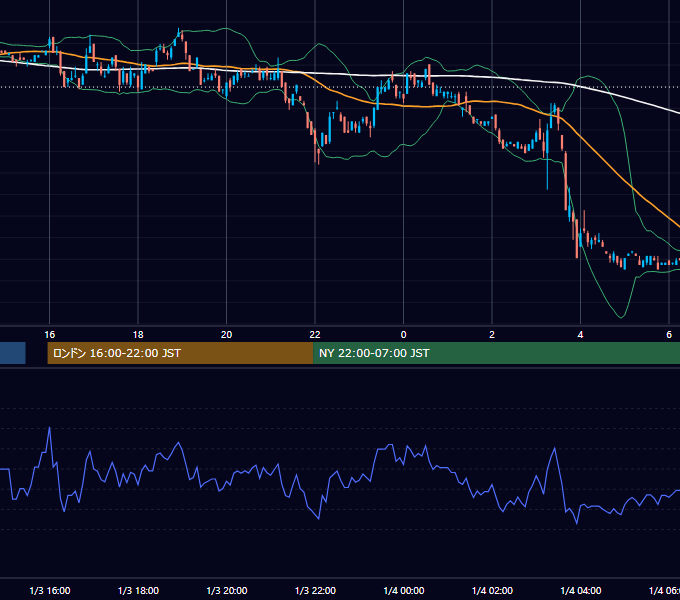
Task: Select the ロンドン 16:00-22:00 JST session bar
Action: click(x=180, y=353)
